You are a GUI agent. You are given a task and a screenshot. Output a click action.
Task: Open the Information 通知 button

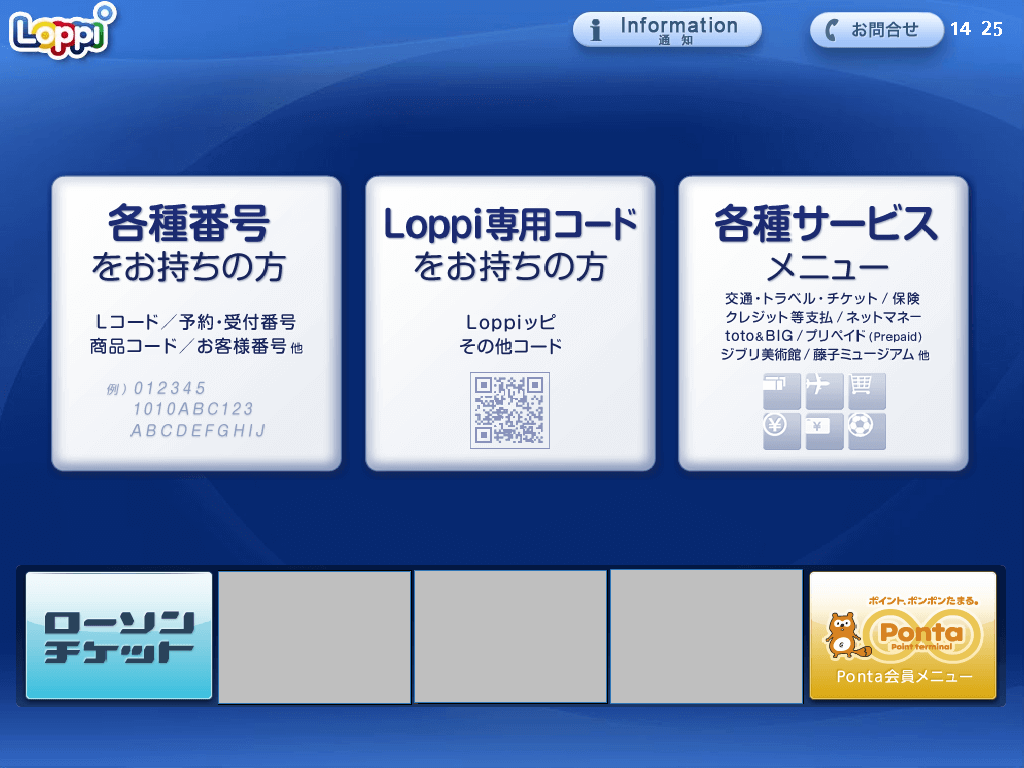pos(667,30)
